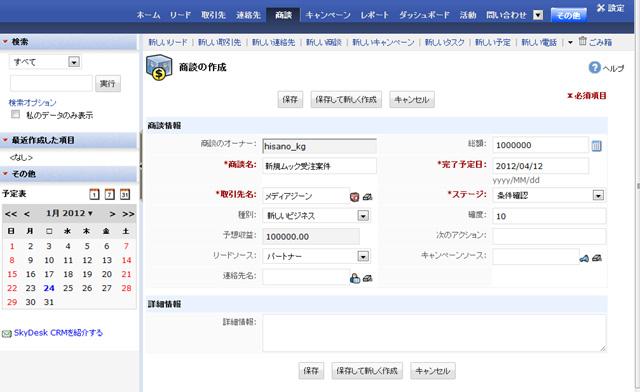Click the clear icon next to 取引先名

pos(367,197)
